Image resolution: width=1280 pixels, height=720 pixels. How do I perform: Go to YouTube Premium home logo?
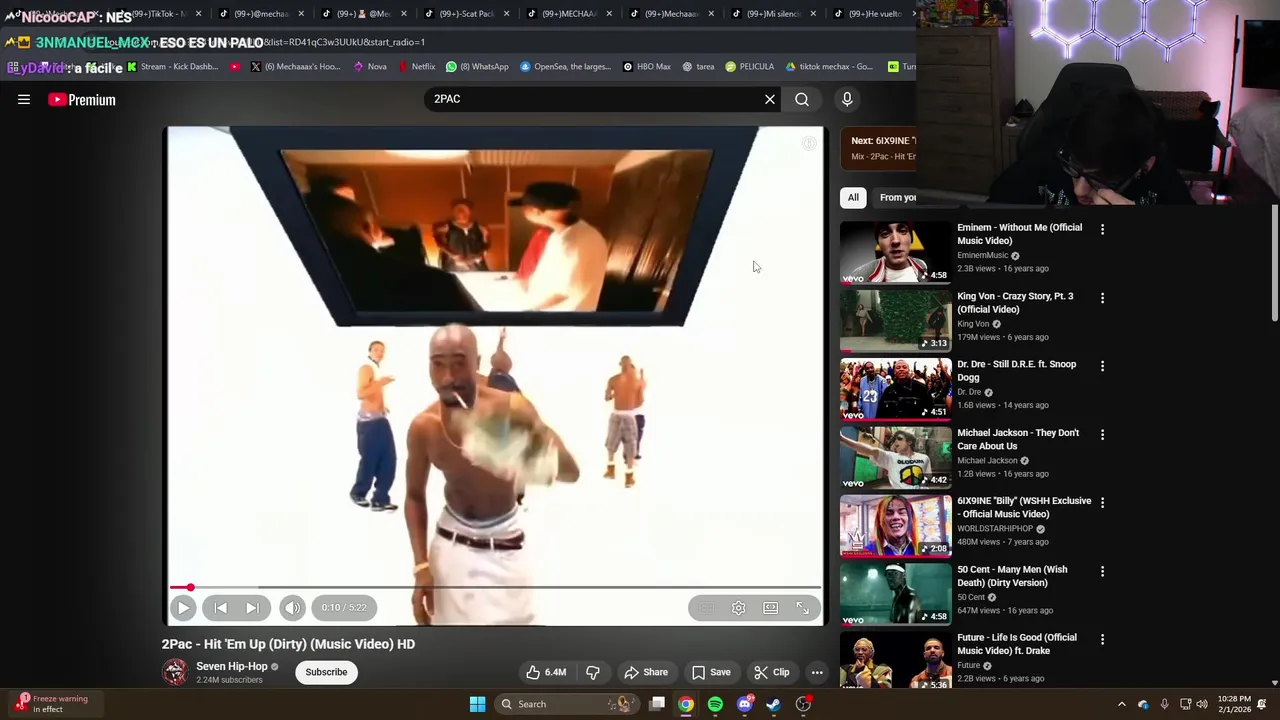pos(82,99)
